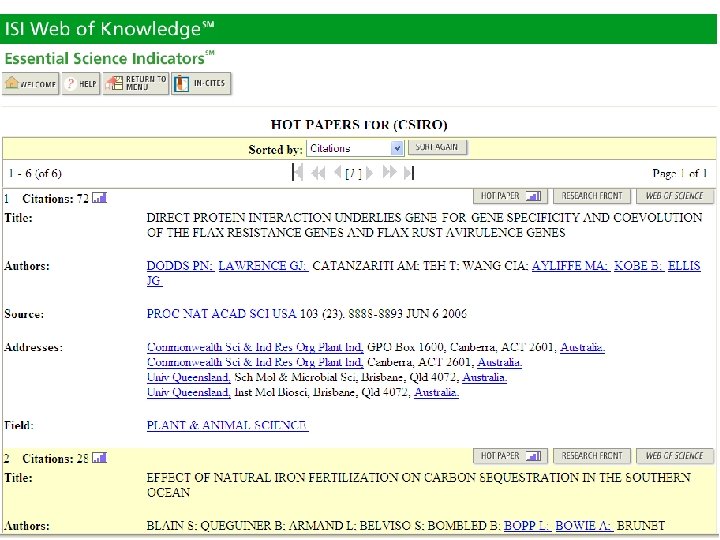
Task: Click 'Citations: 72' text
Action: coord(55,199)
